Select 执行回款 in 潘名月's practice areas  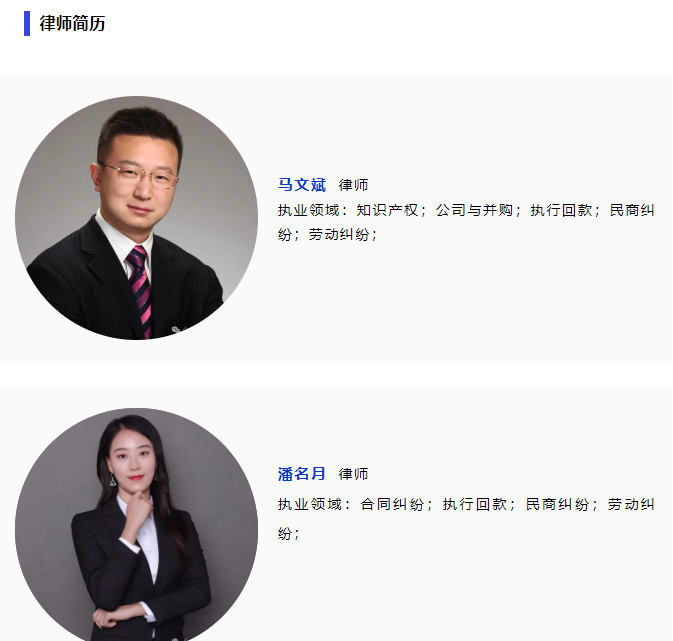tap(475, 504)
